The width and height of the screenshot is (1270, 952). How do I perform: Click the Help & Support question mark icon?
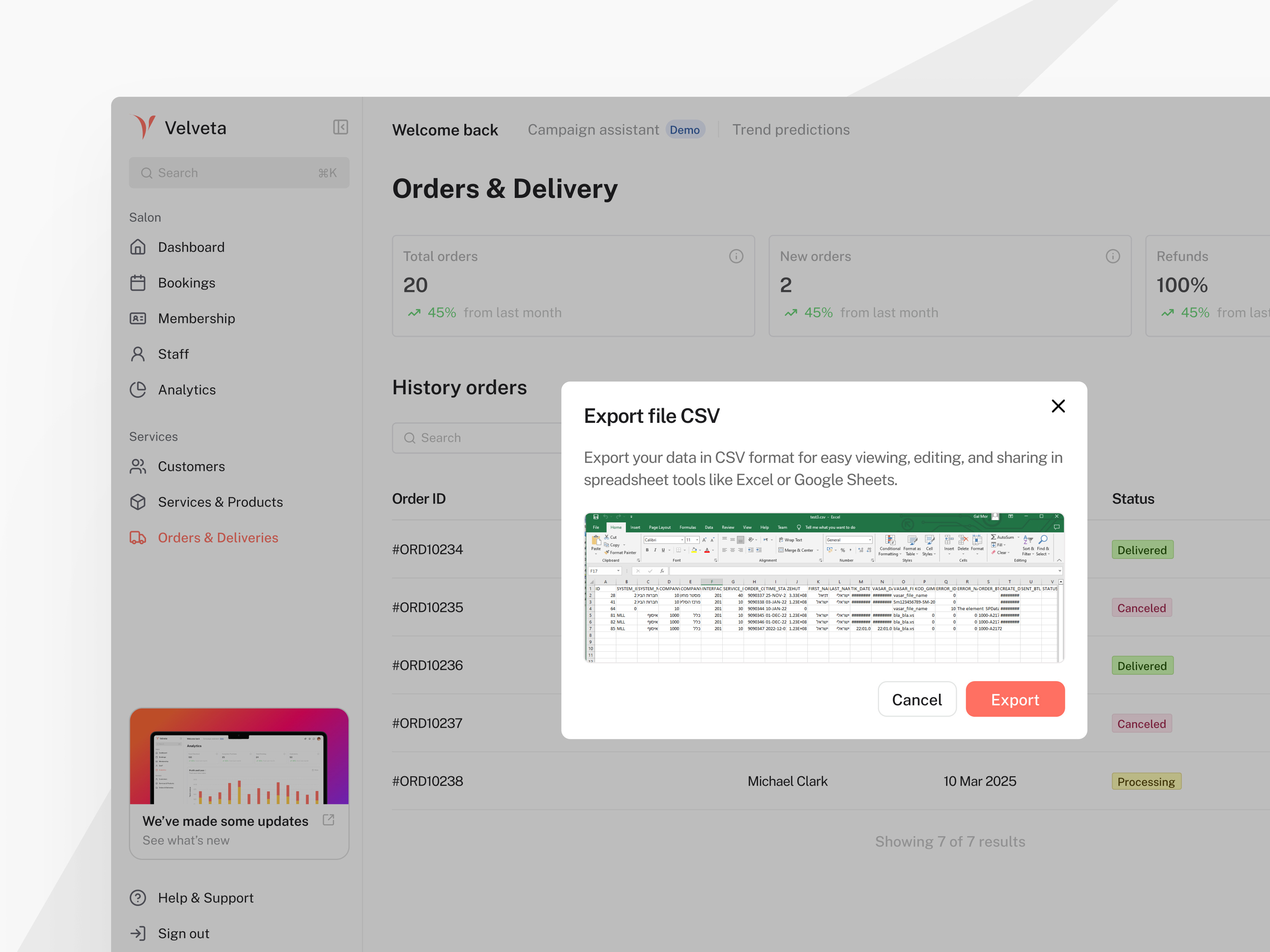tap(139, 898)
